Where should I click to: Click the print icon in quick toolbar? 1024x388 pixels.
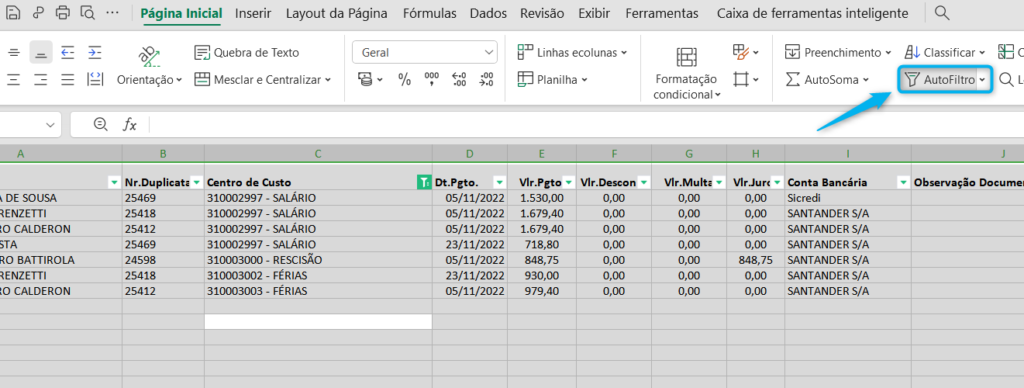(63, 12)
